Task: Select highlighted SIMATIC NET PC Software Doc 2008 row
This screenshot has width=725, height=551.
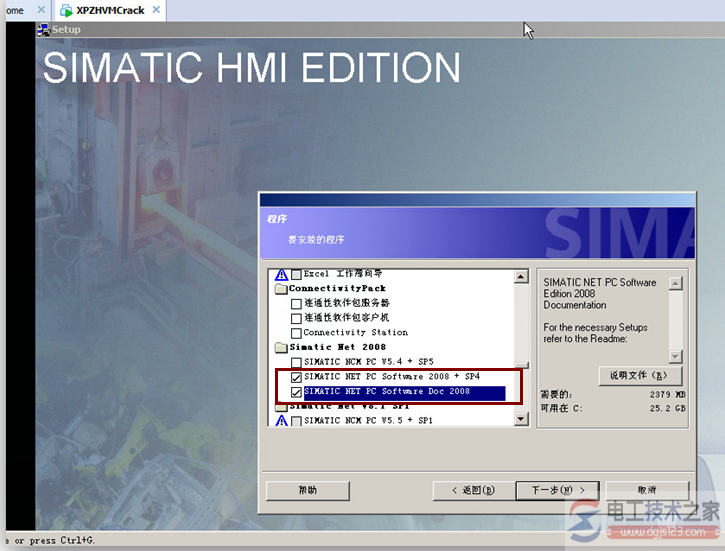Action: tap(405, 392)
